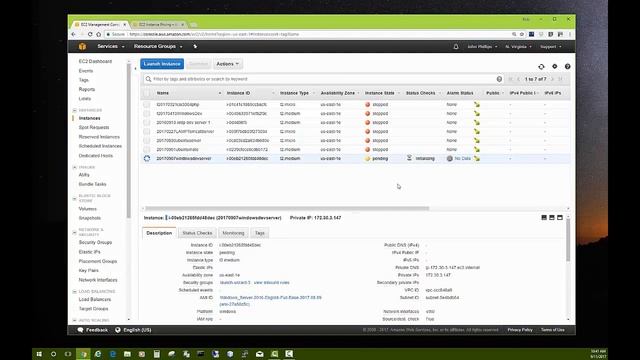Set details pane to smallest layout icon

[544, 218]
